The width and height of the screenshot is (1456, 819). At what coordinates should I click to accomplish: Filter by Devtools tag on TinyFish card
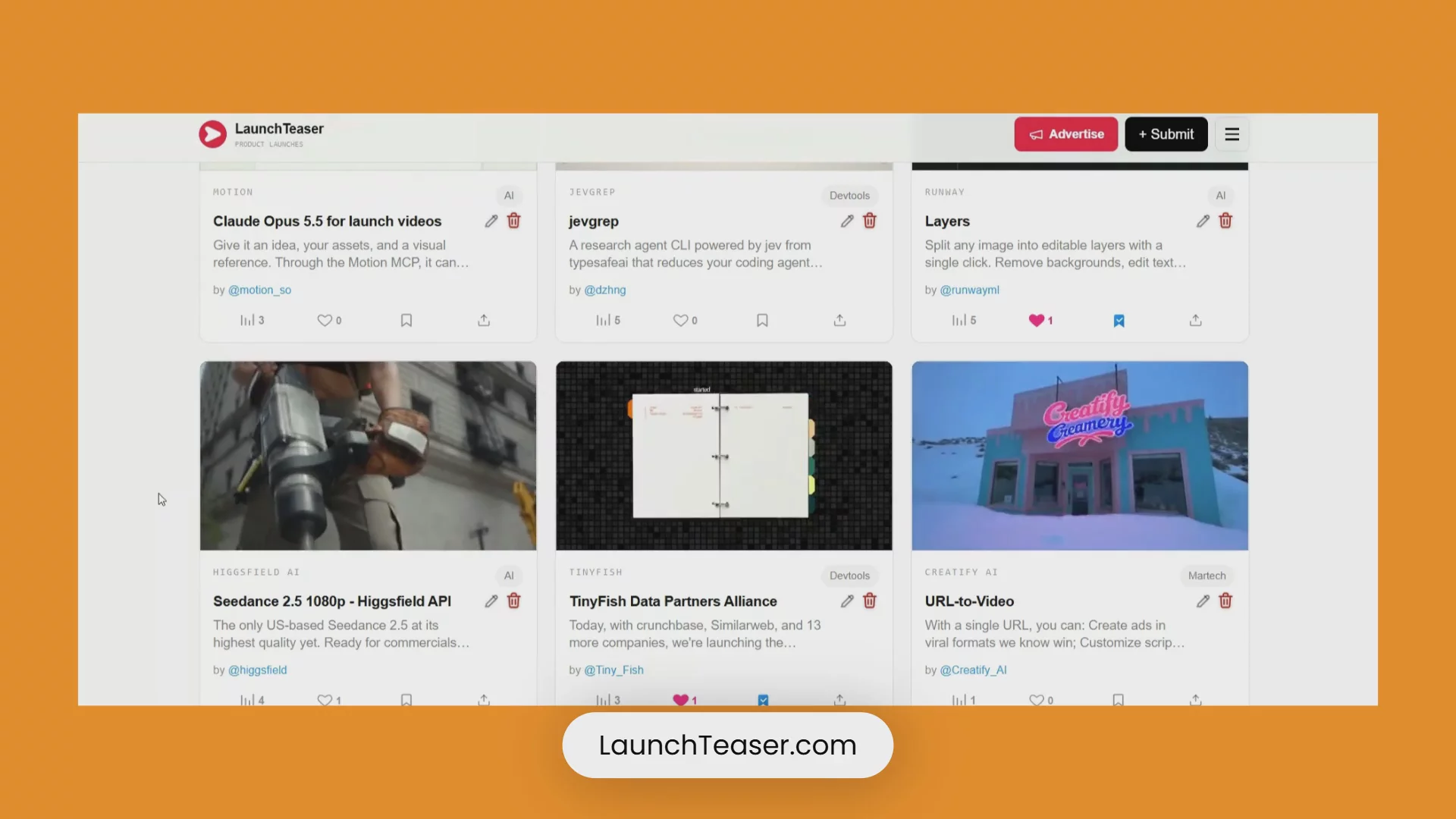click(x=849, y=576)
